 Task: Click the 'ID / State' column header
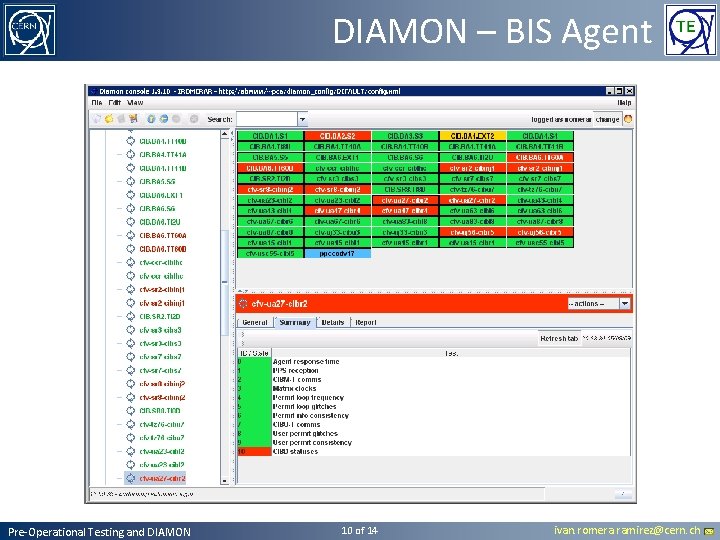tap(254, 353)
